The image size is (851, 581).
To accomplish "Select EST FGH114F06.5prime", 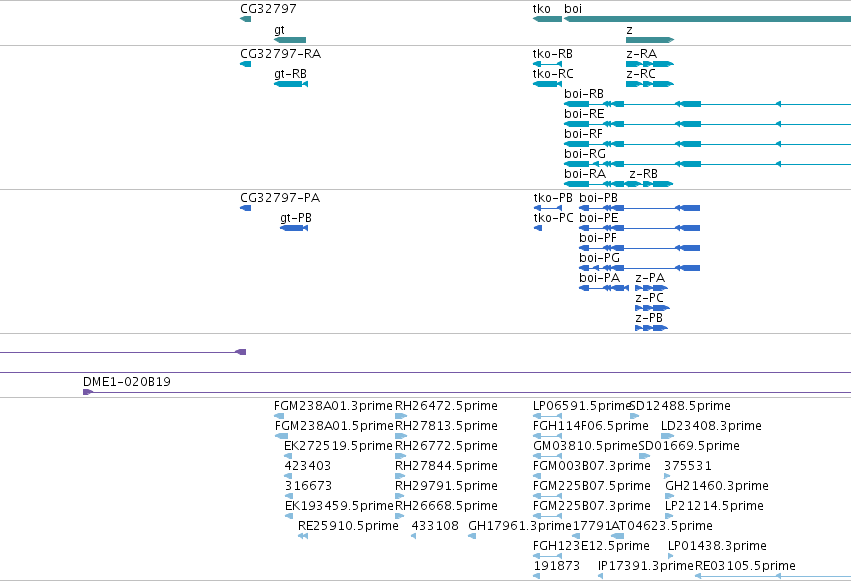I will [547, 436].
